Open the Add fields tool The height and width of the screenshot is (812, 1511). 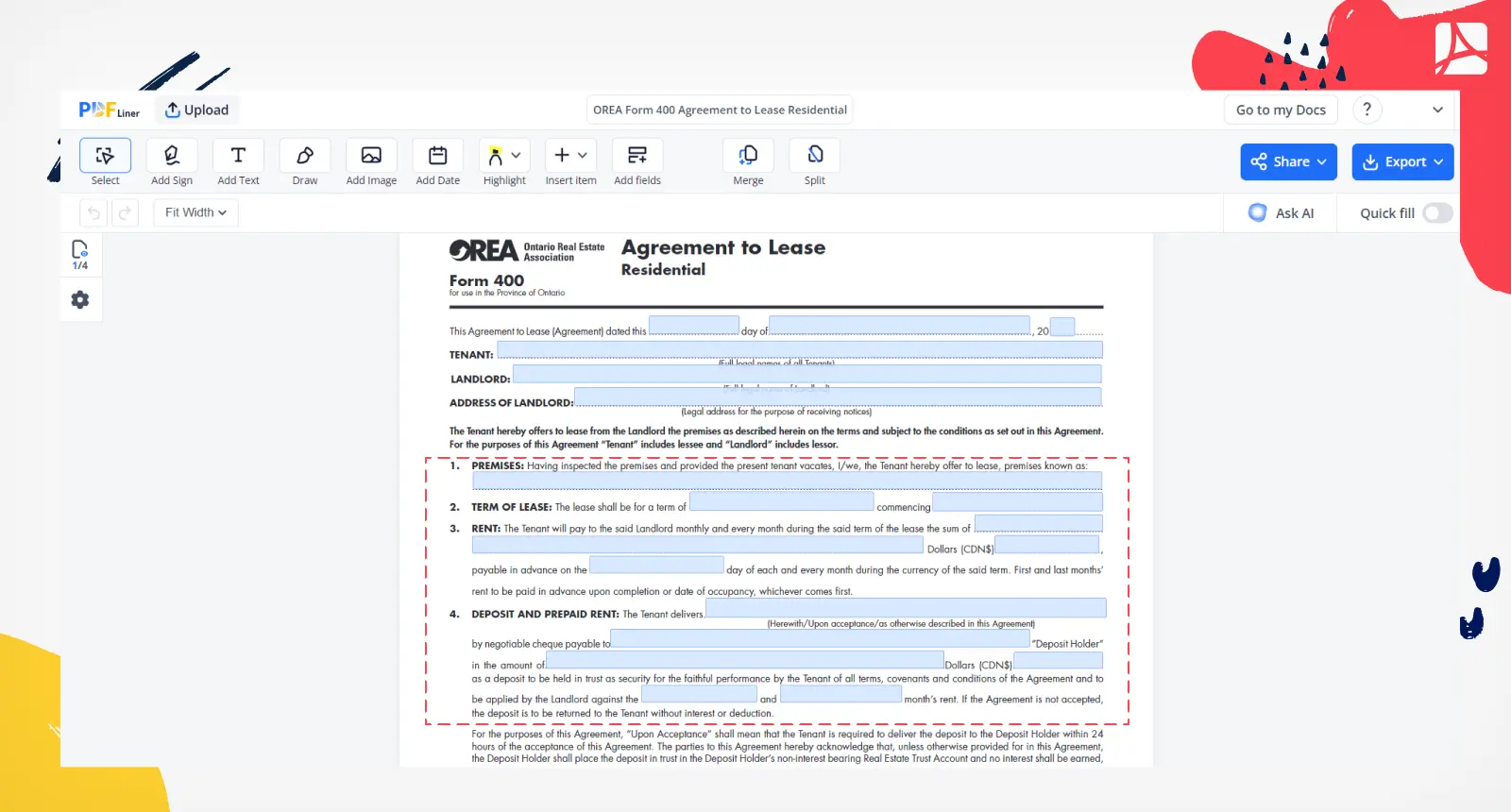pyautogui.click(x=637, y=162)
